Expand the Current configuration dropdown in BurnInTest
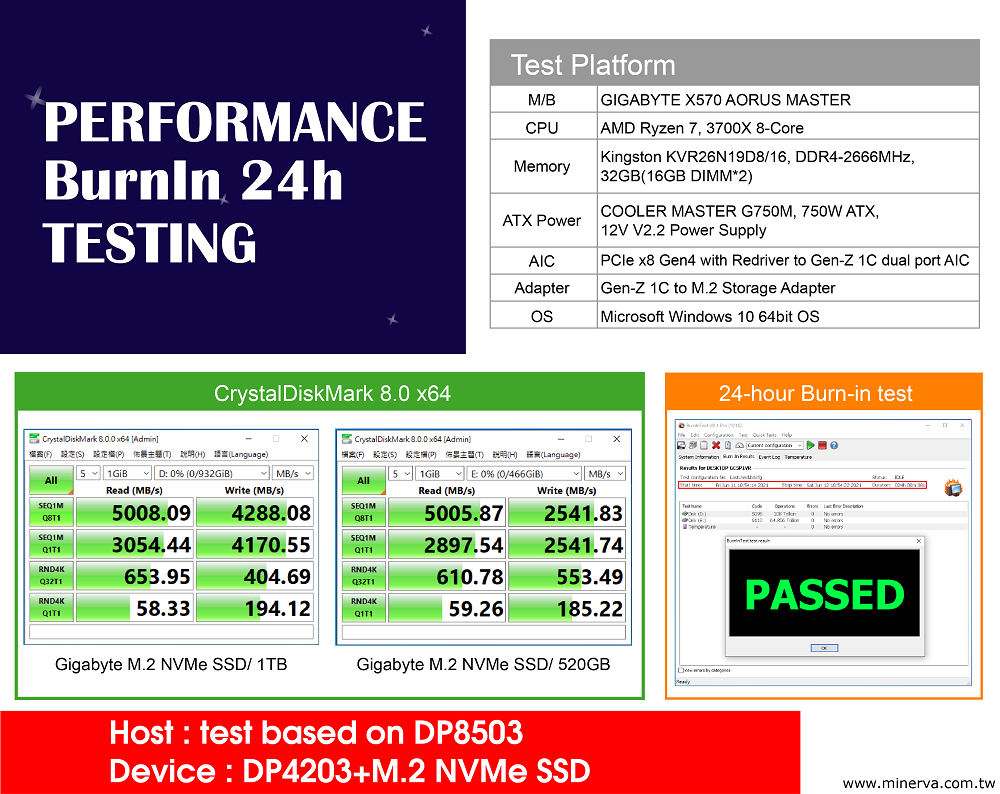 [775, 445]
